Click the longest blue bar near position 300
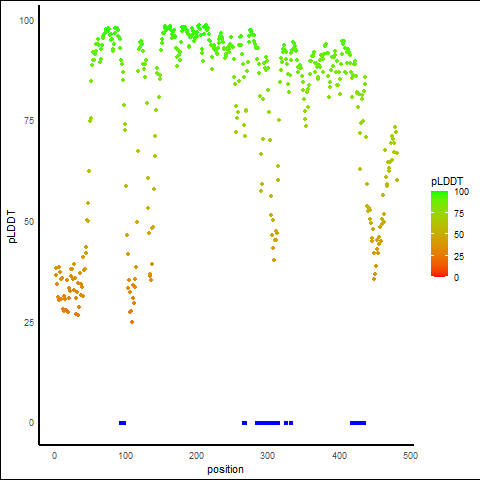 pos(267,423)
